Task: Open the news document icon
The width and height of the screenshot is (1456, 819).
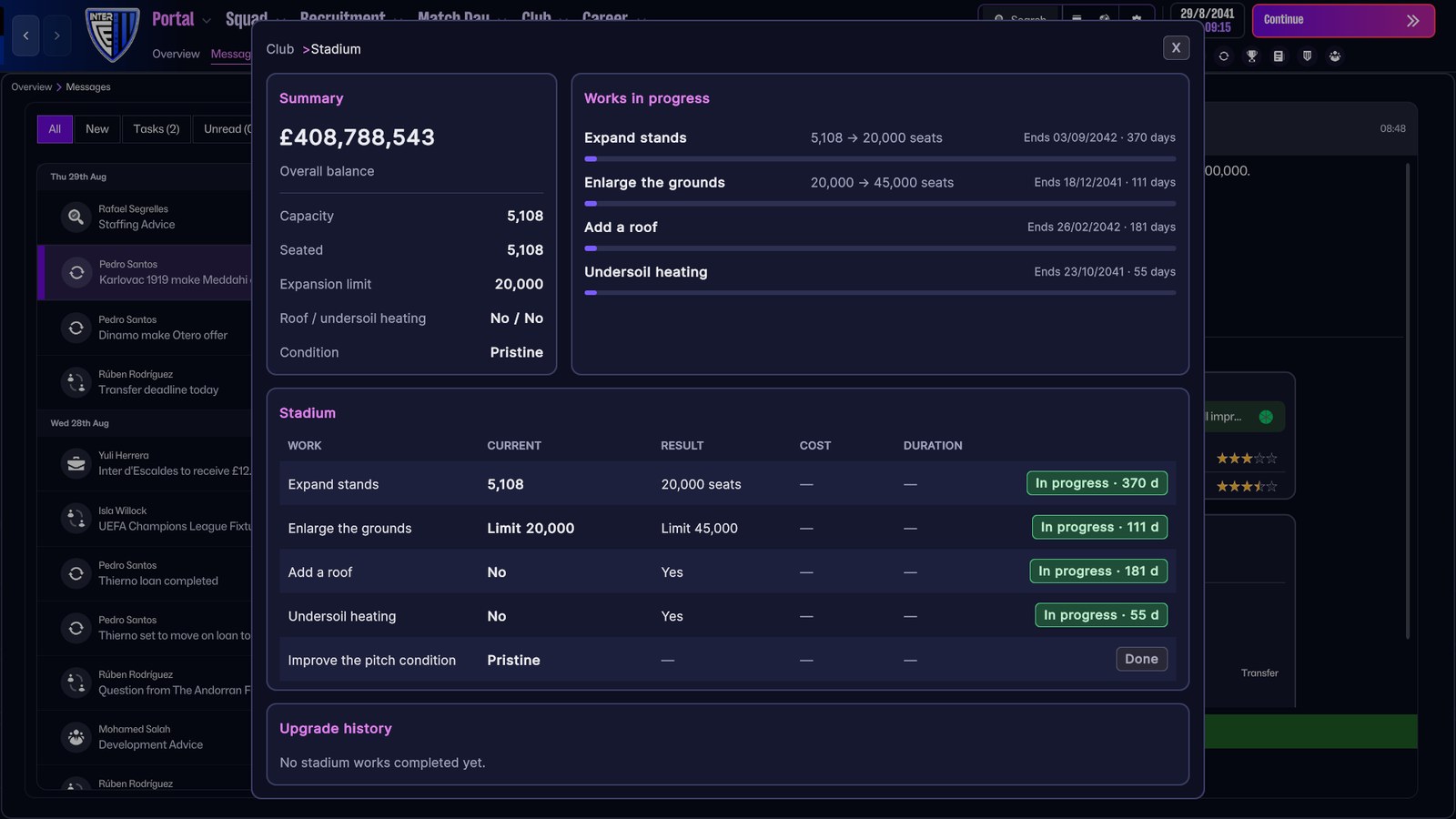Action: click(1279, 56)
